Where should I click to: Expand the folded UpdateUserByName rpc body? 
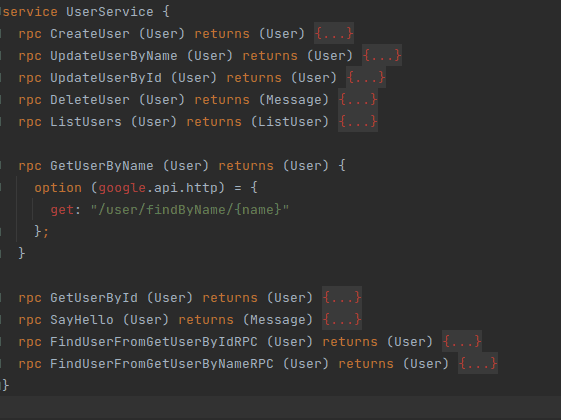[x=382, y=55]
